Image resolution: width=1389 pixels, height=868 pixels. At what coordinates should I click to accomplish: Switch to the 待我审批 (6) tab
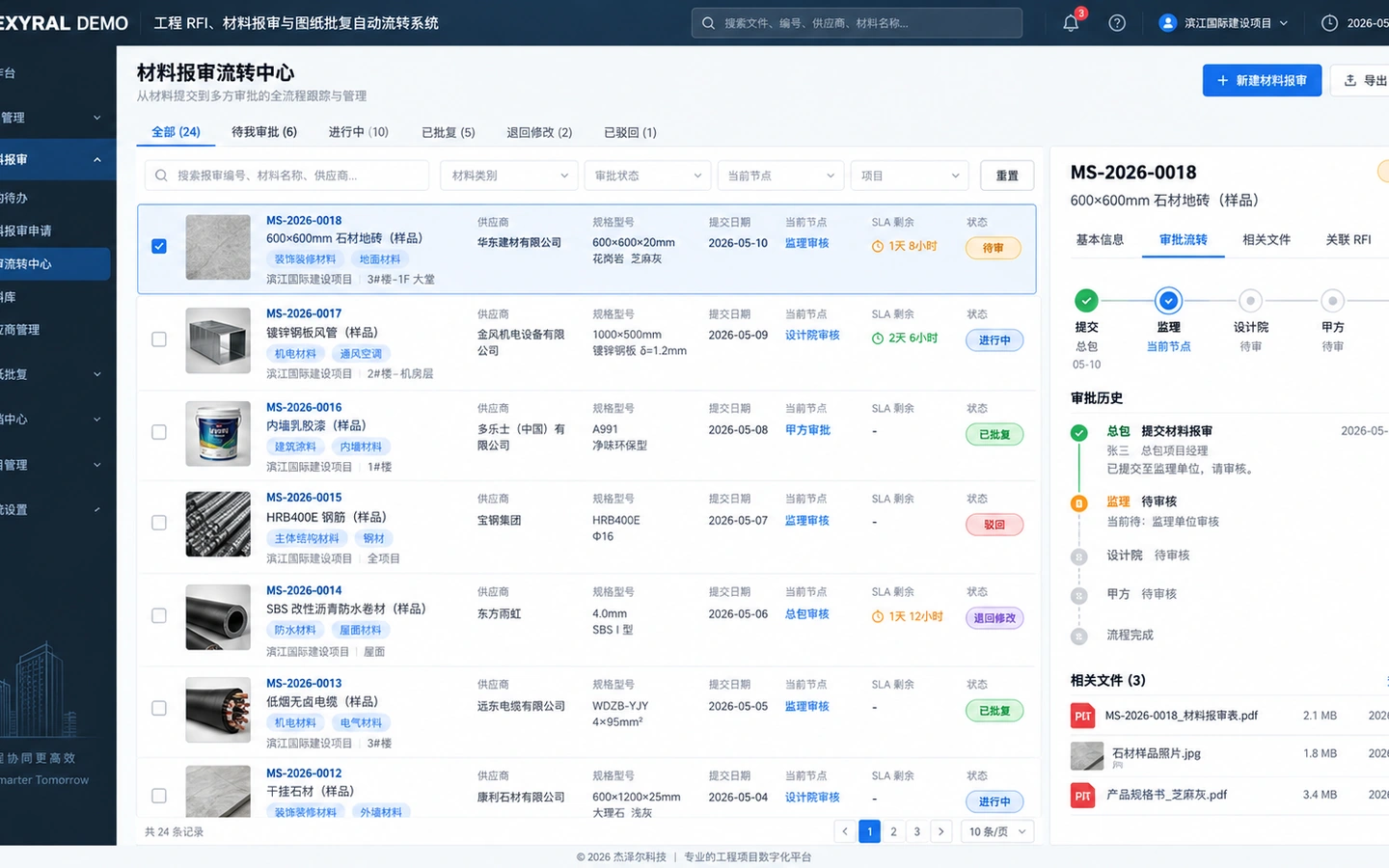pos(264,132)
